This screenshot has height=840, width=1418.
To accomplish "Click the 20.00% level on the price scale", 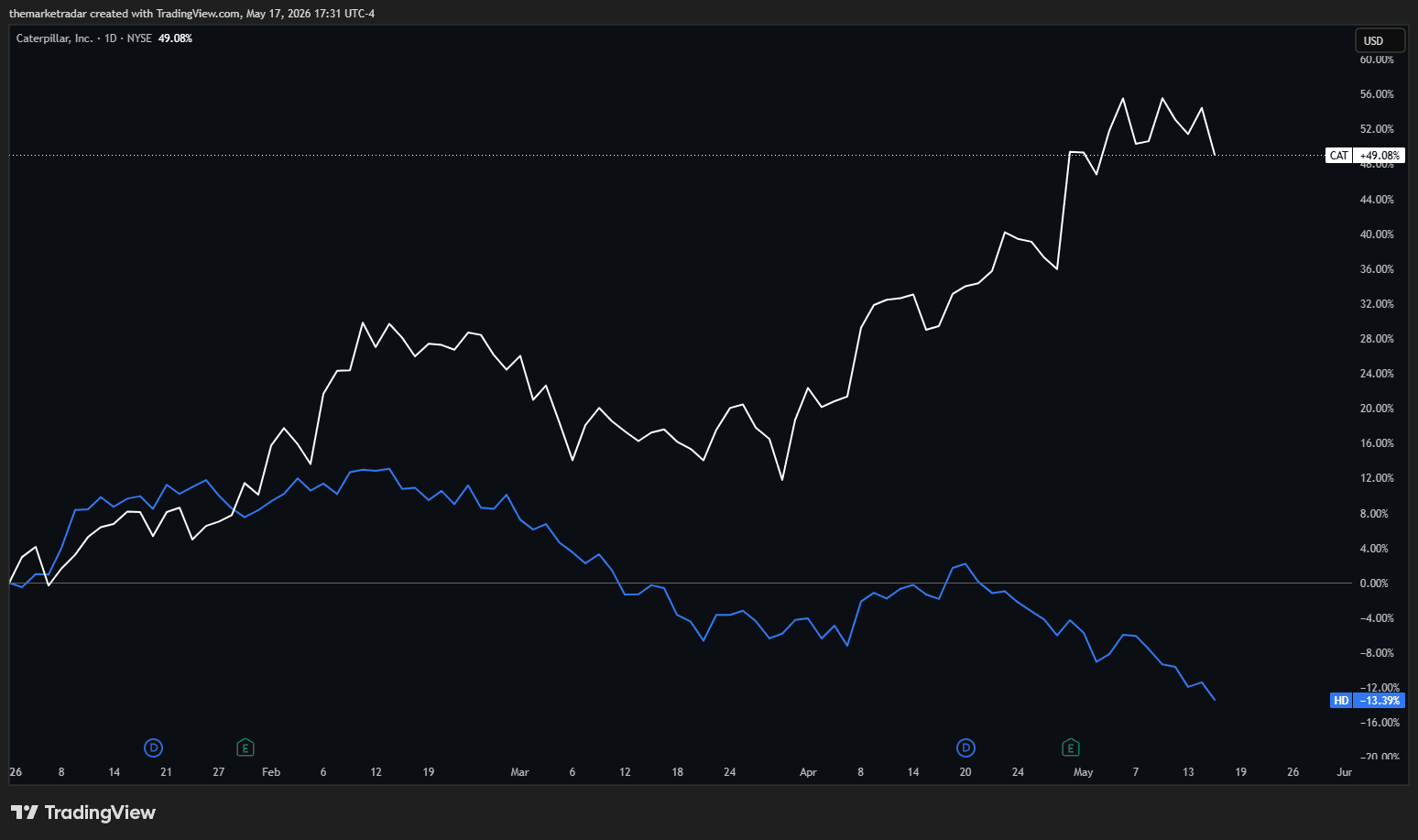I will point(1377,409).
